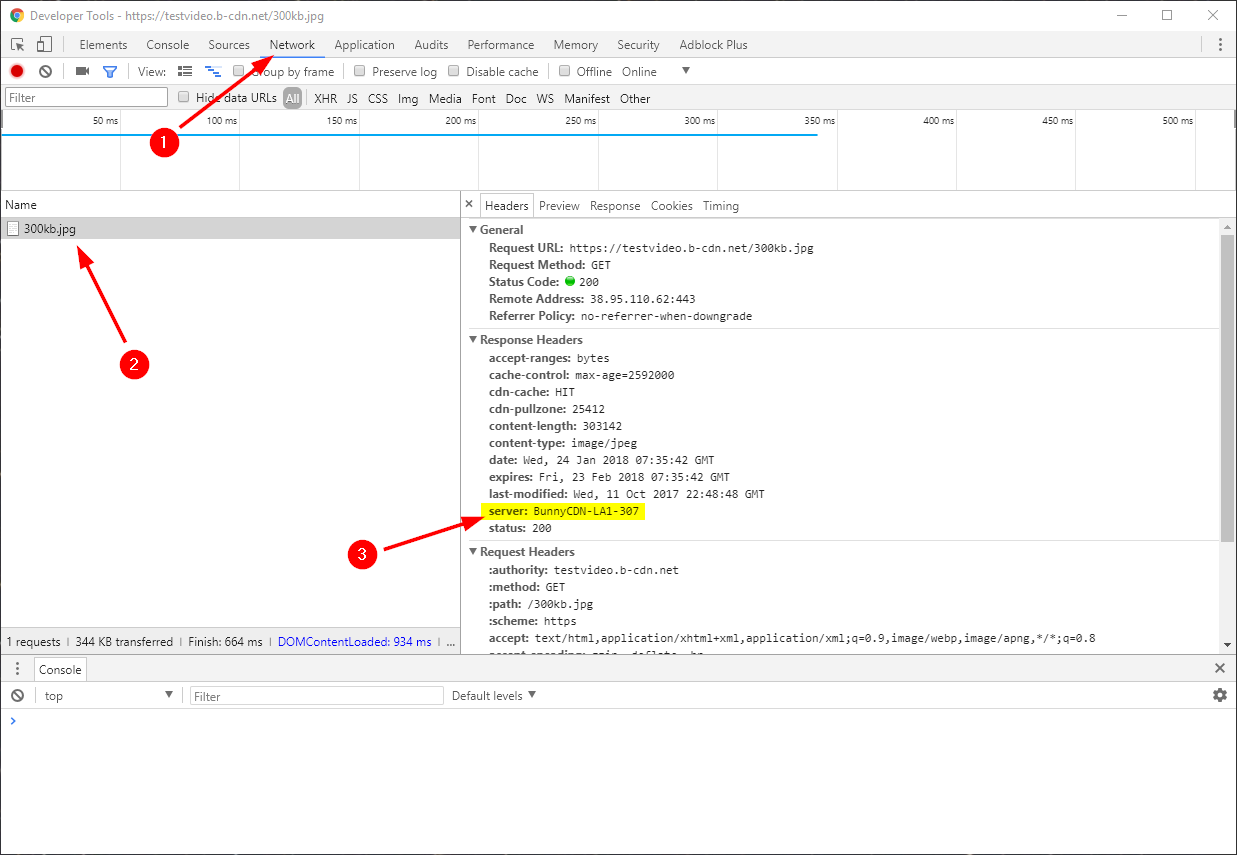Activate the inspect element picker
1237x855 pixels.
click(16, 45)
